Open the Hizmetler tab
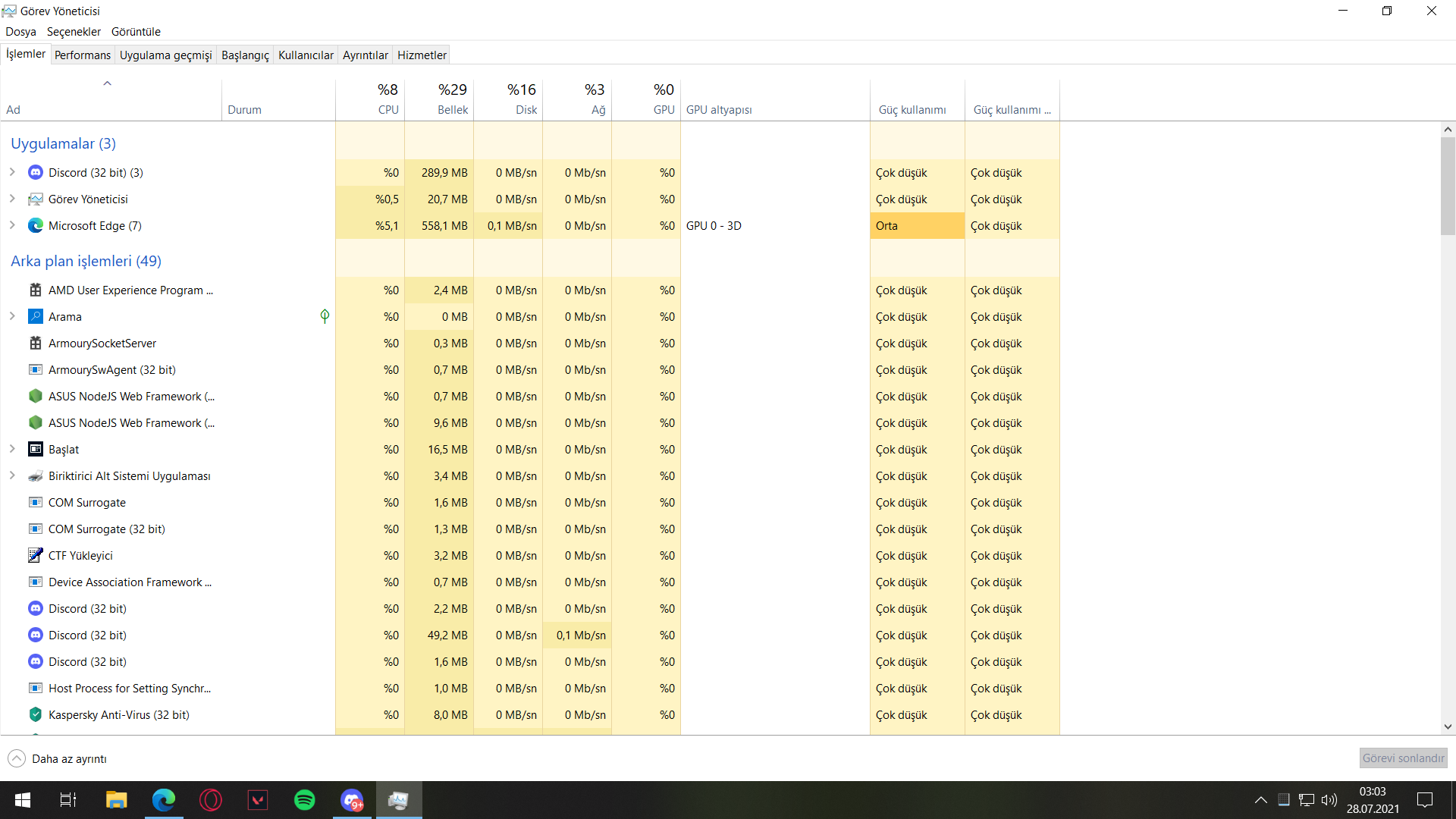The image size is (1456, 819). tap(422, 55)
